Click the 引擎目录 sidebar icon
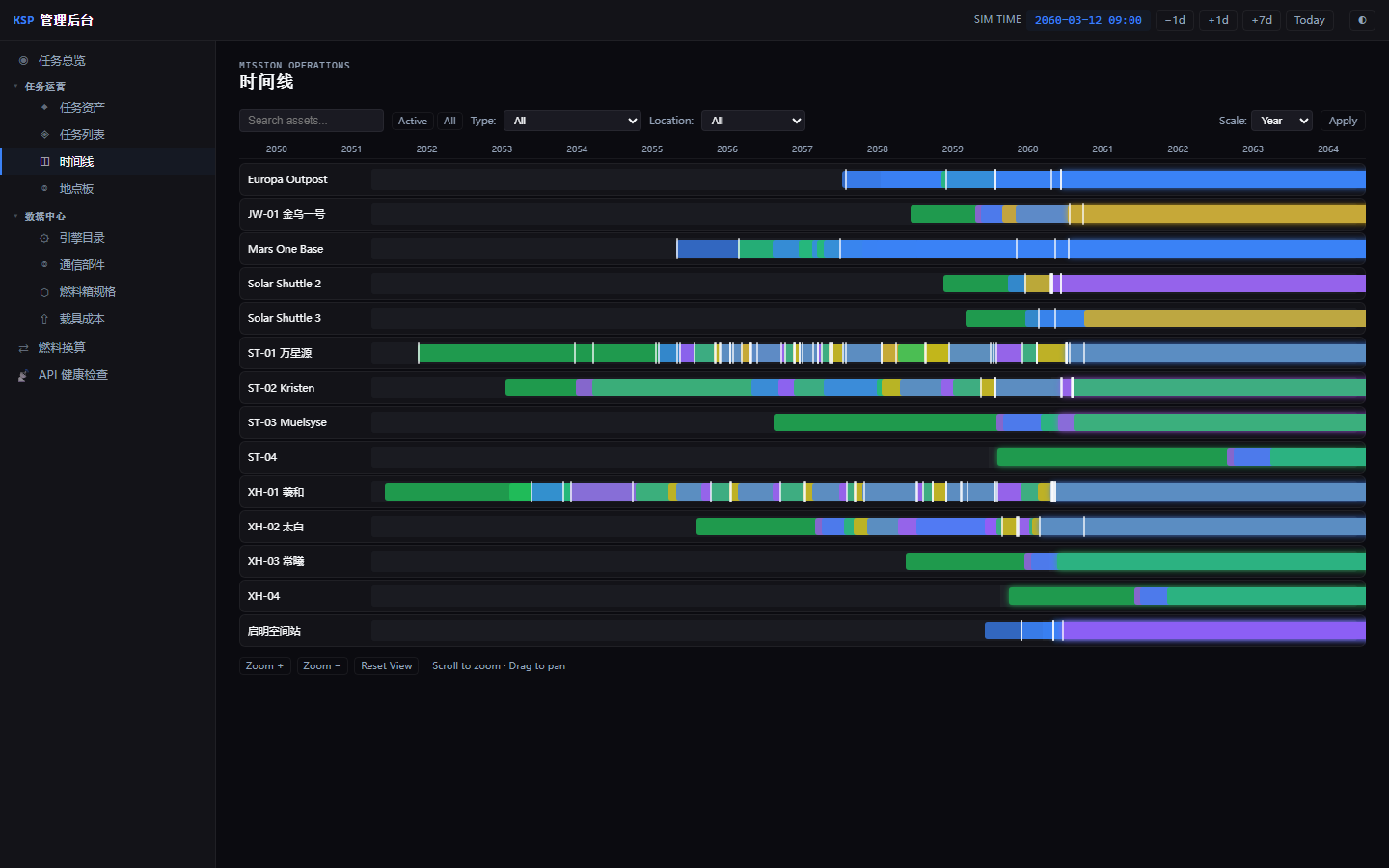 (44, 237)
